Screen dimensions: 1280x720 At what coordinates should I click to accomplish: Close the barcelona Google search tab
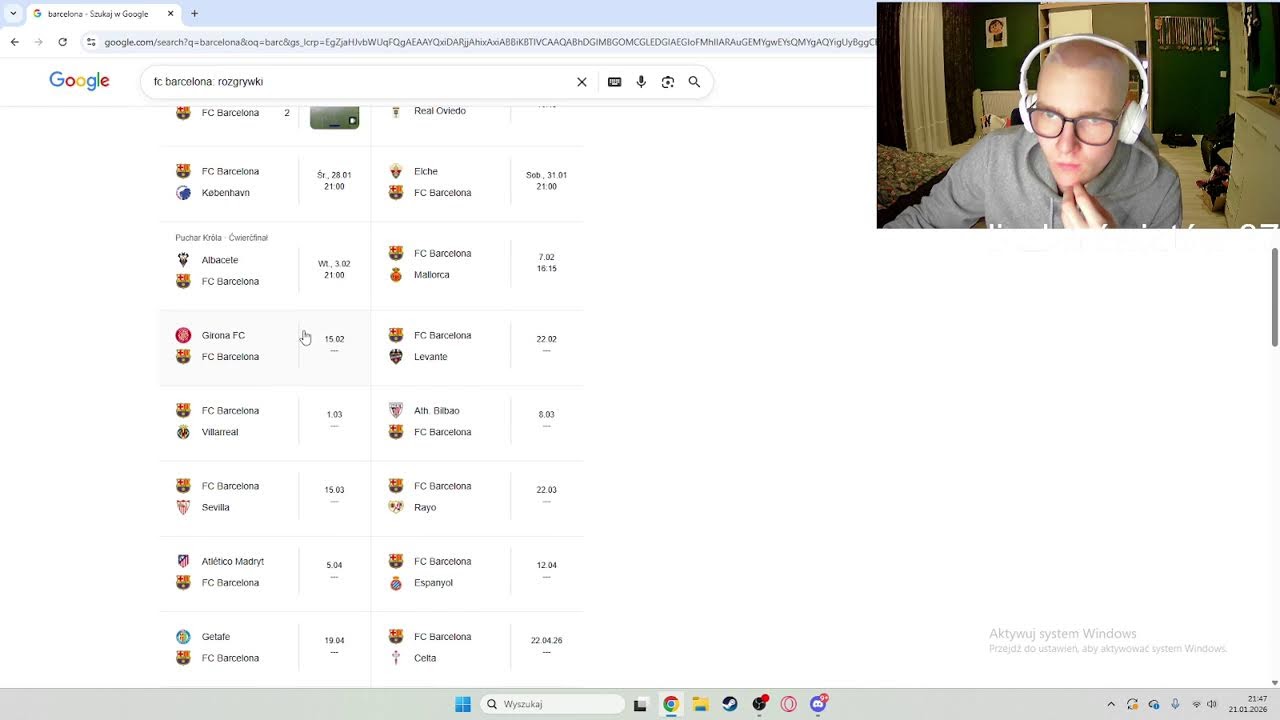pyautogui.click(x=170, y=14)
